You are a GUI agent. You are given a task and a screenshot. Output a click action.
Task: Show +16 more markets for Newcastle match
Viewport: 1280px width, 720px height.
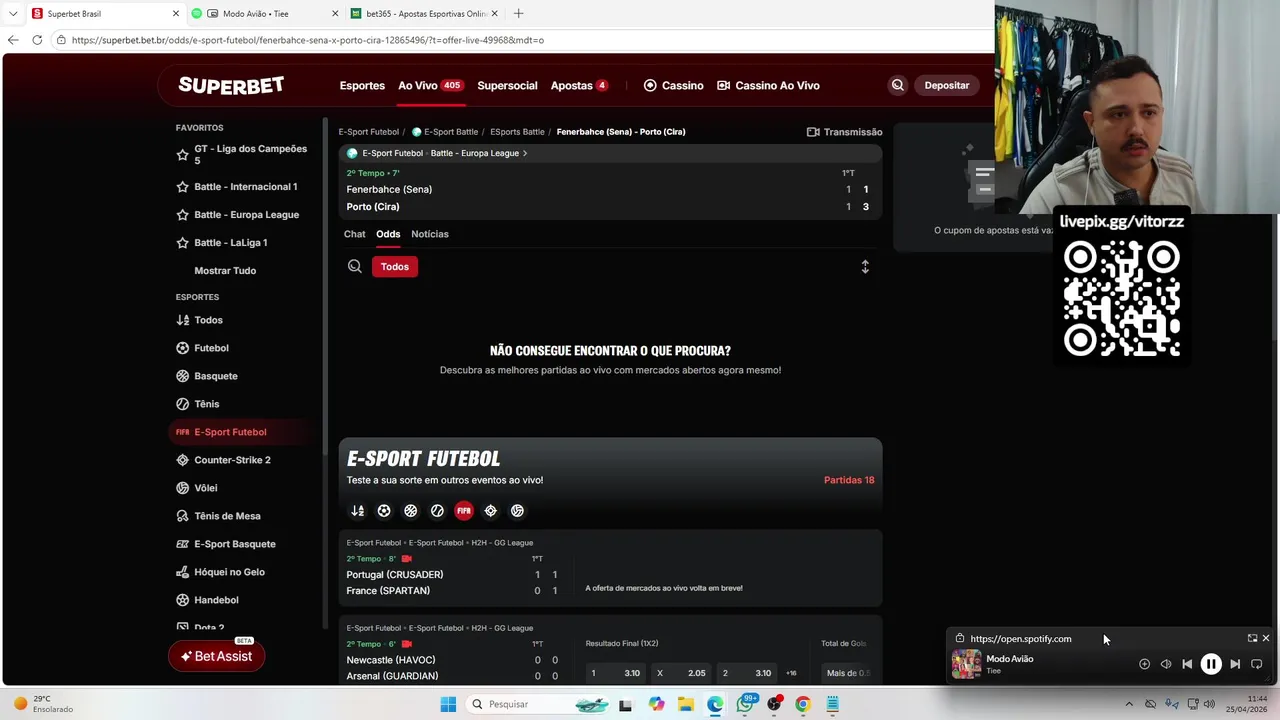point(791,673)
